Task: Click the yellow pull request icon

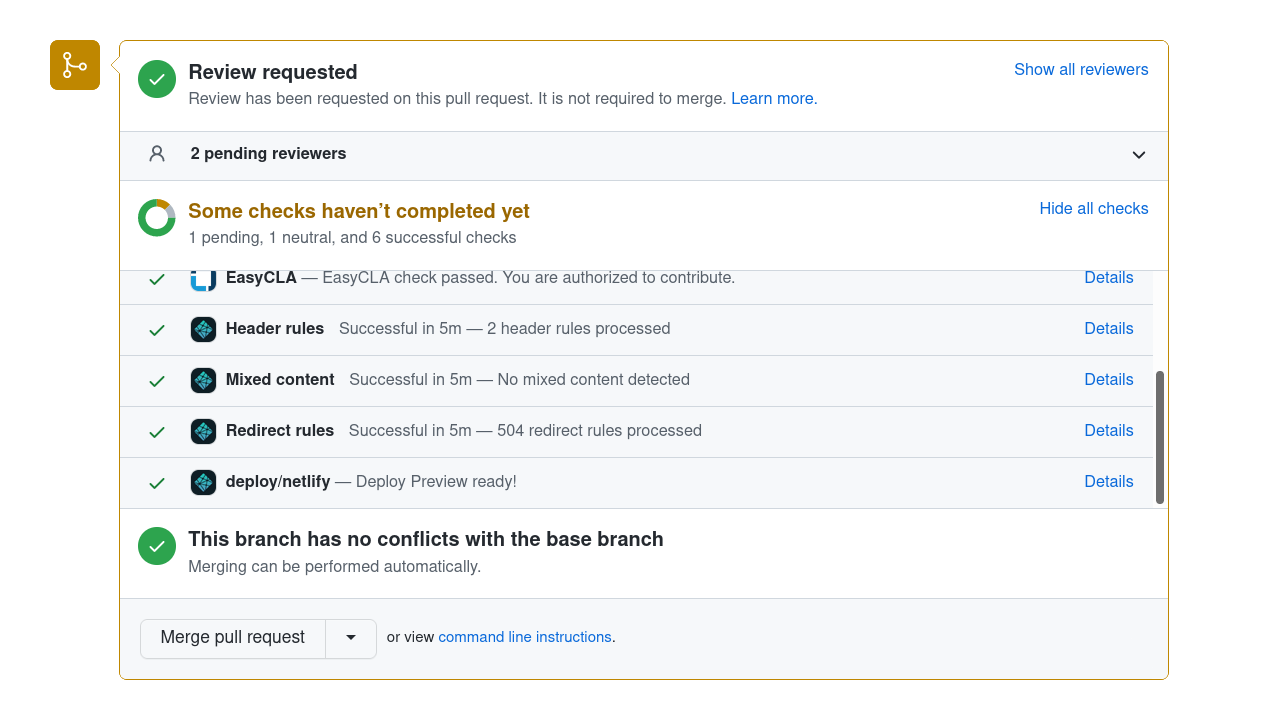Action: pyautogui.click(x=74, y=64)
